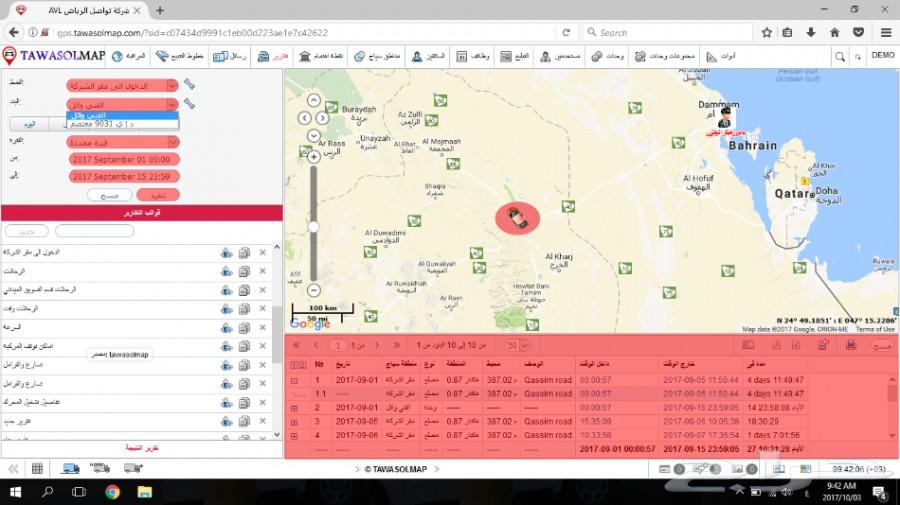Open Chrome from the taskbar
Screen dimensions: 900x505
coord(112,492)
